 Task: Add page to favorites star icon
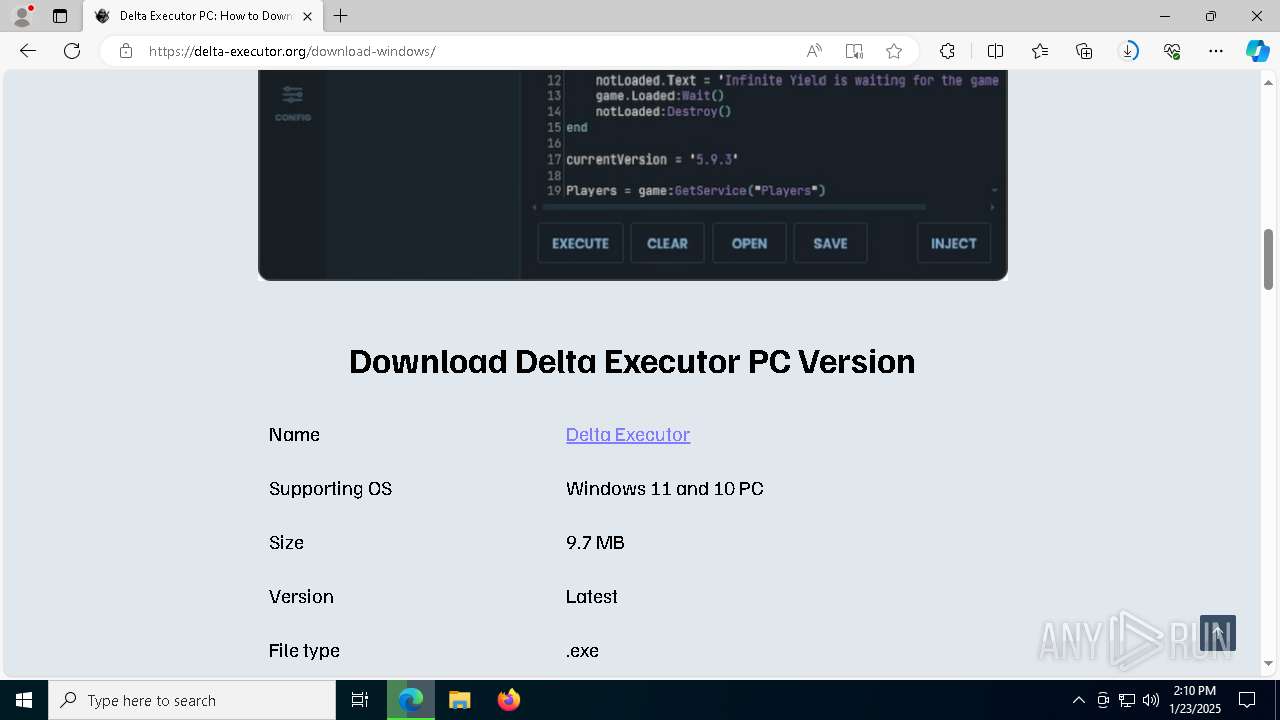894,51
